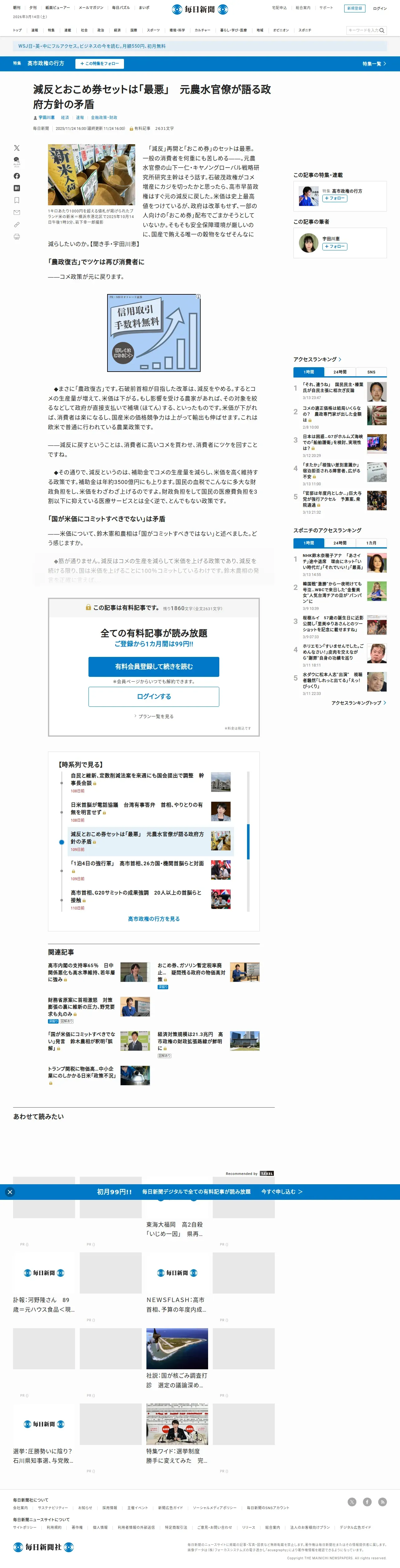Viewport: 400px width, 1568px height.
Task: Open 金融政策・財政 tag link
Action: (103, 117)
